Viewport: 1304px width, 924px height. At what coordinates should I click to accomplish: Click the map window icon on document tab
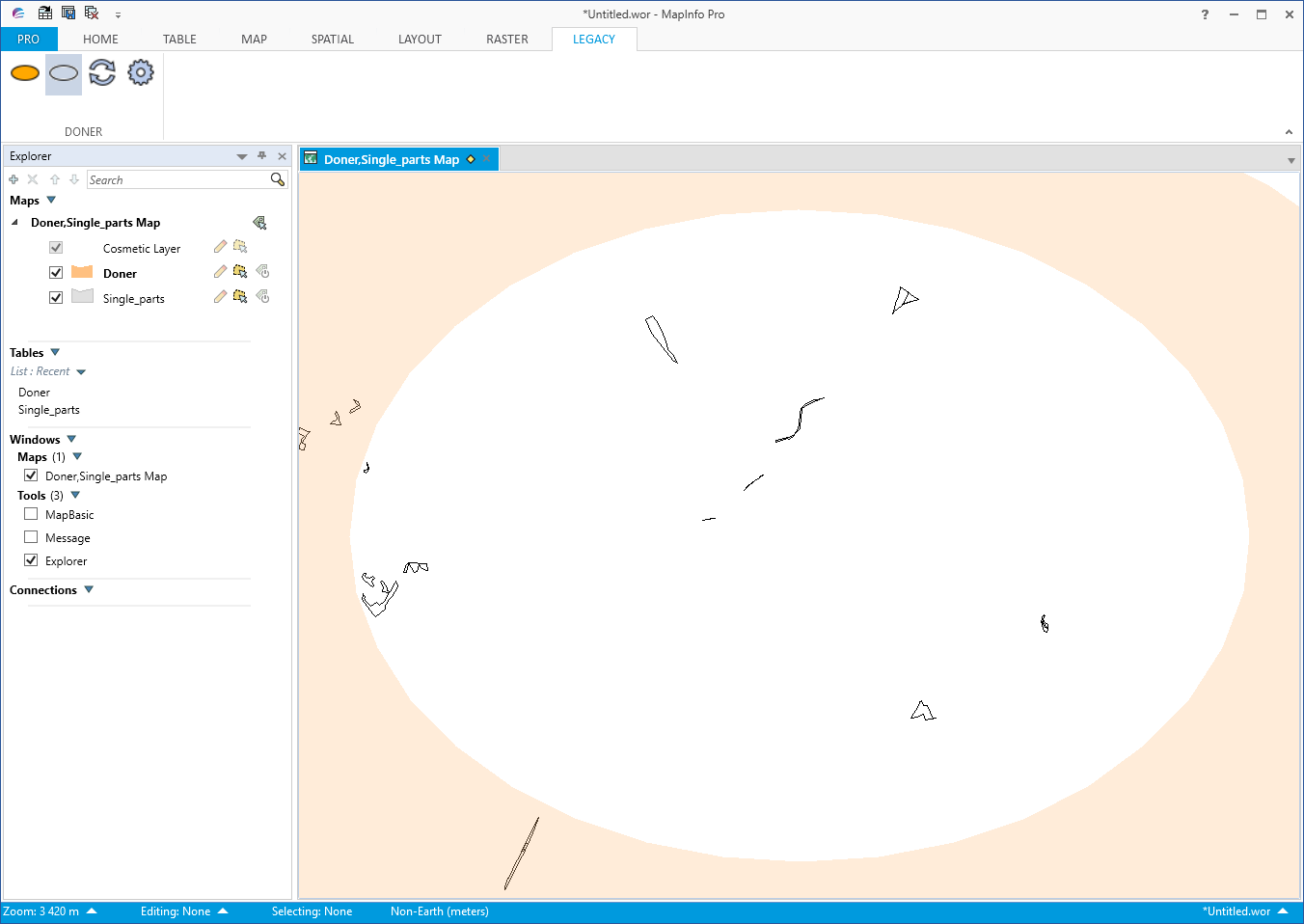[311, 158]
